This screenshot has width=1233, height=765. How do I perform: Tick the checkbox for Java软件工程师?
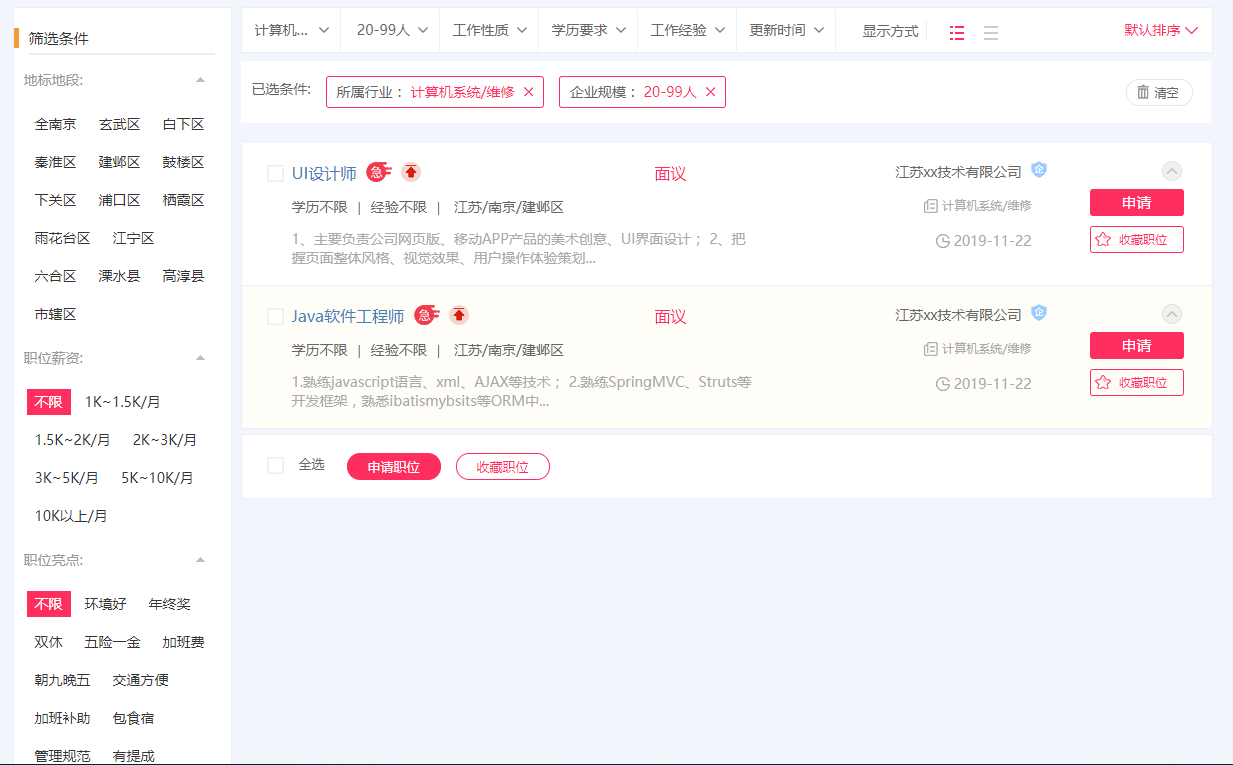pyautogui.click(x=276, y=317)
